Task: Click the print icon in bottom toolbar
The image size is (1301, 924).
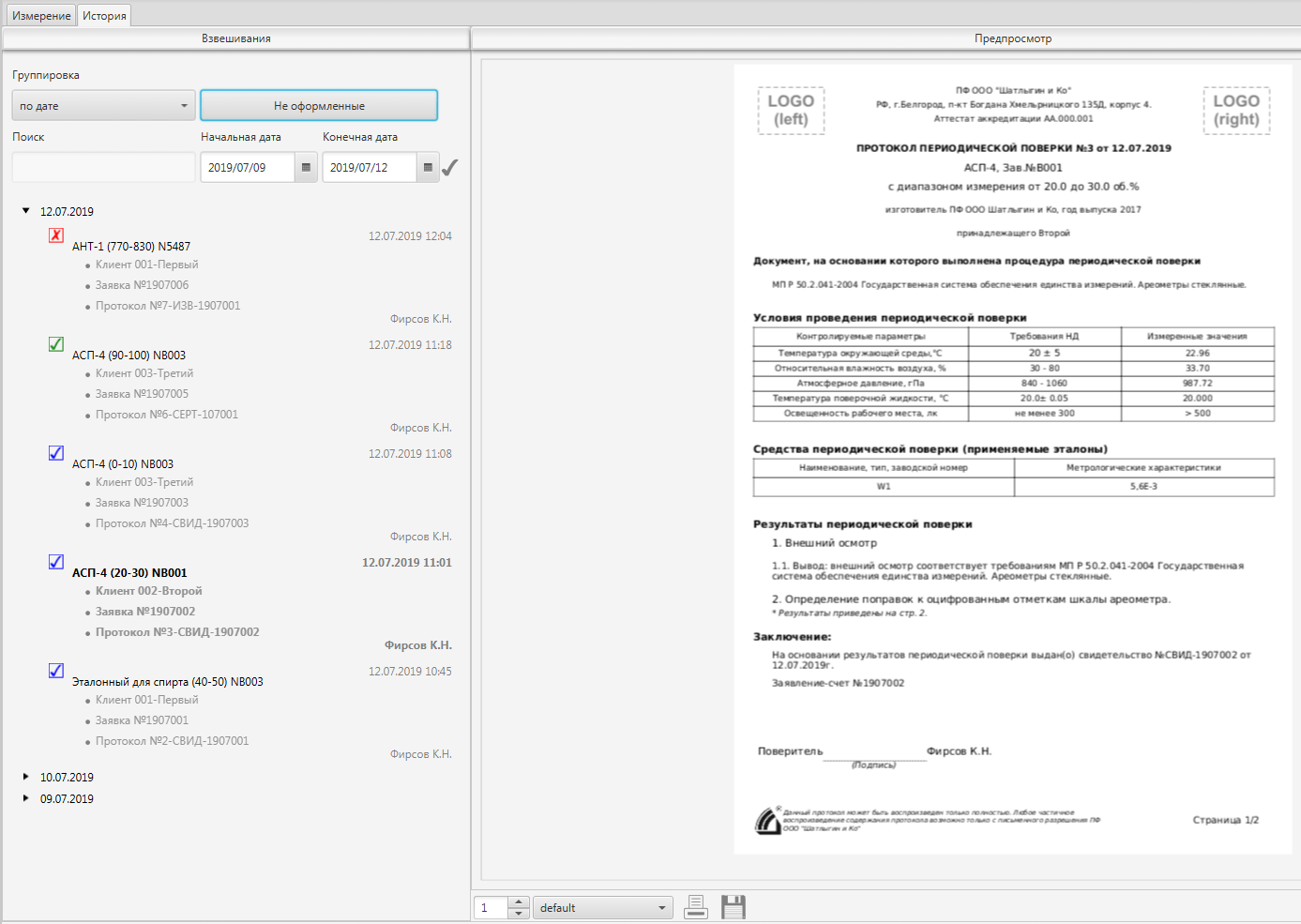Action: coord(695,906)
